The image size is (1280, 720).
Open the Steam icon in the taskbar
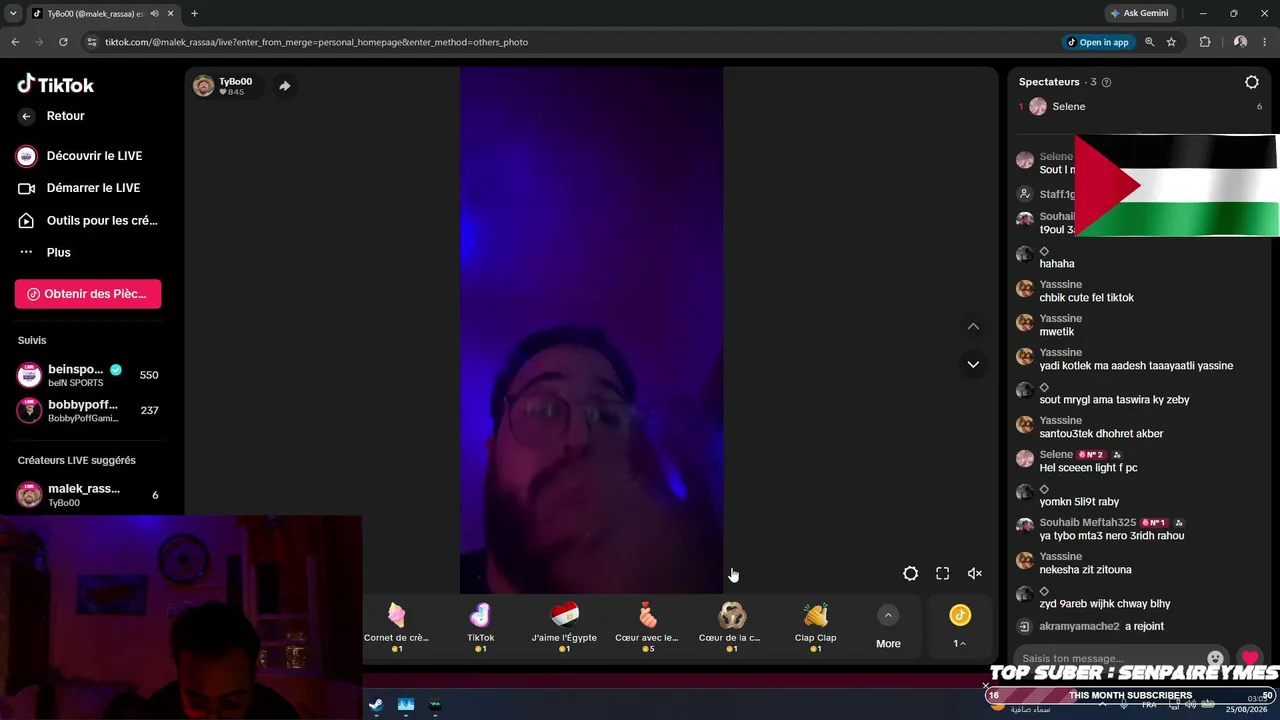click(375, 705)
